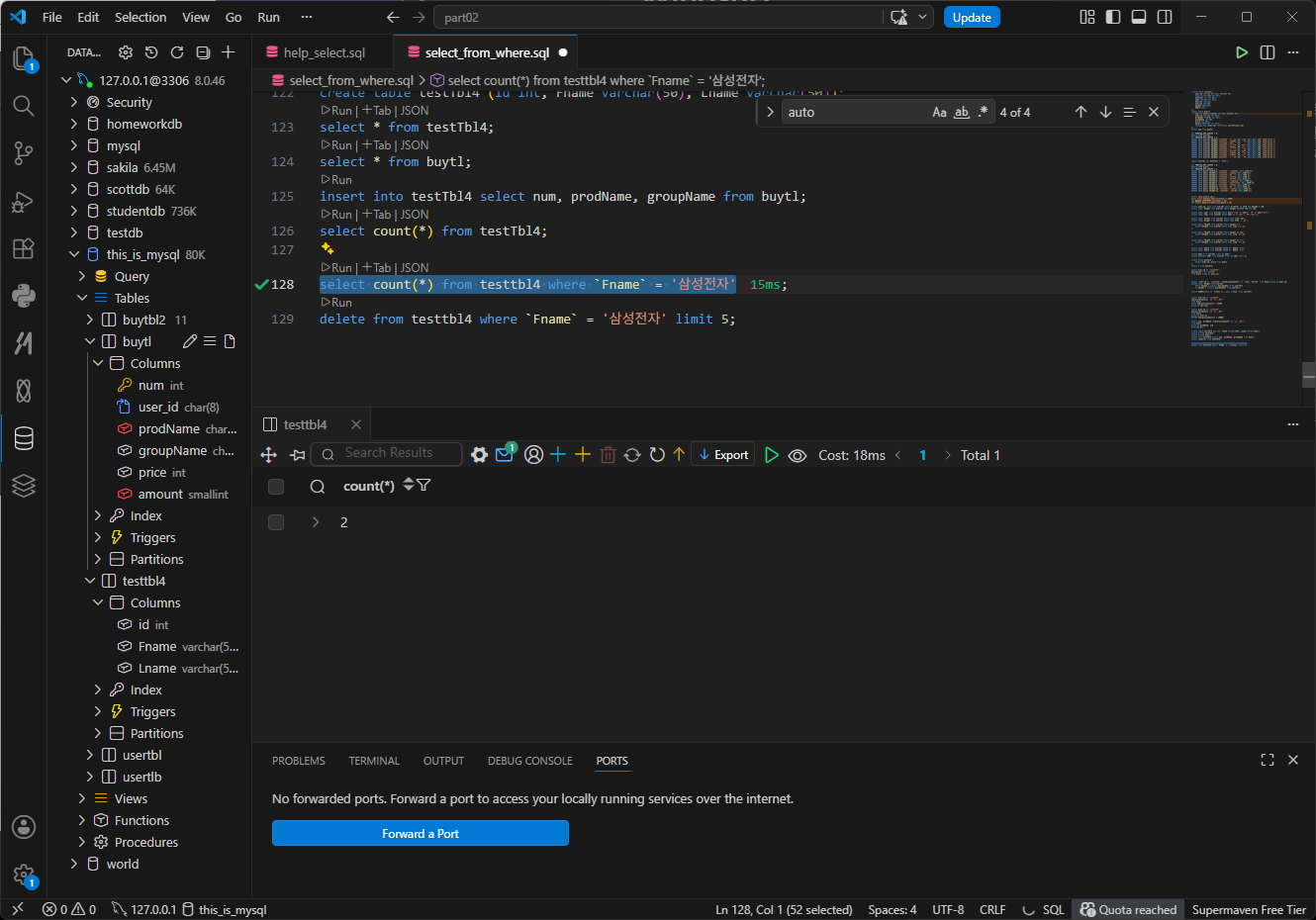Click the Search Results input field
The width and height of the screenshot is (1316, 920).
coord(387,453)
